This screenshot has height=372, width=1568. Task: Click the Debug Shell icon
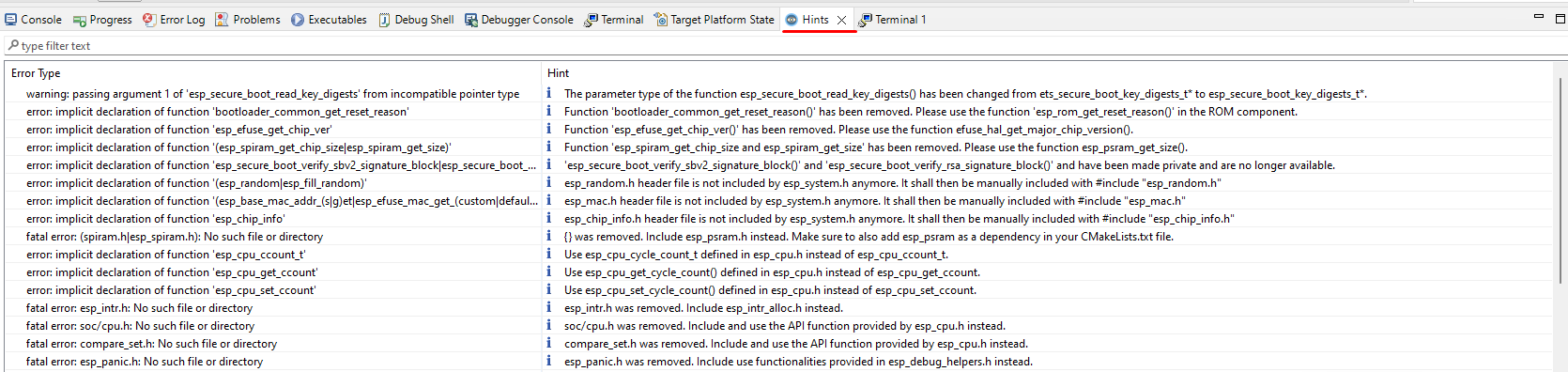tap(385, 20)
